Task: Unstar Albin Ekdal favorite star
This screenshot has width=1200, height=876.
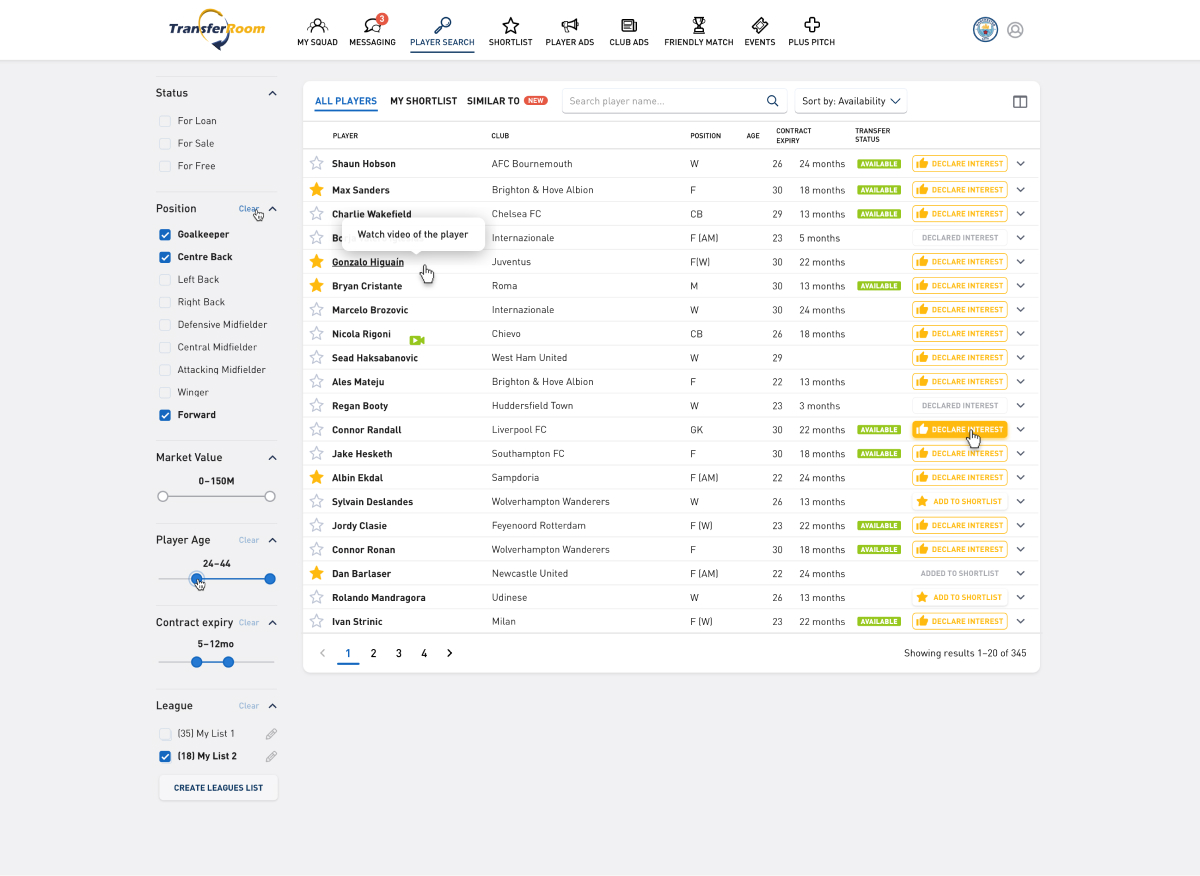Action: tap(317, 477)
